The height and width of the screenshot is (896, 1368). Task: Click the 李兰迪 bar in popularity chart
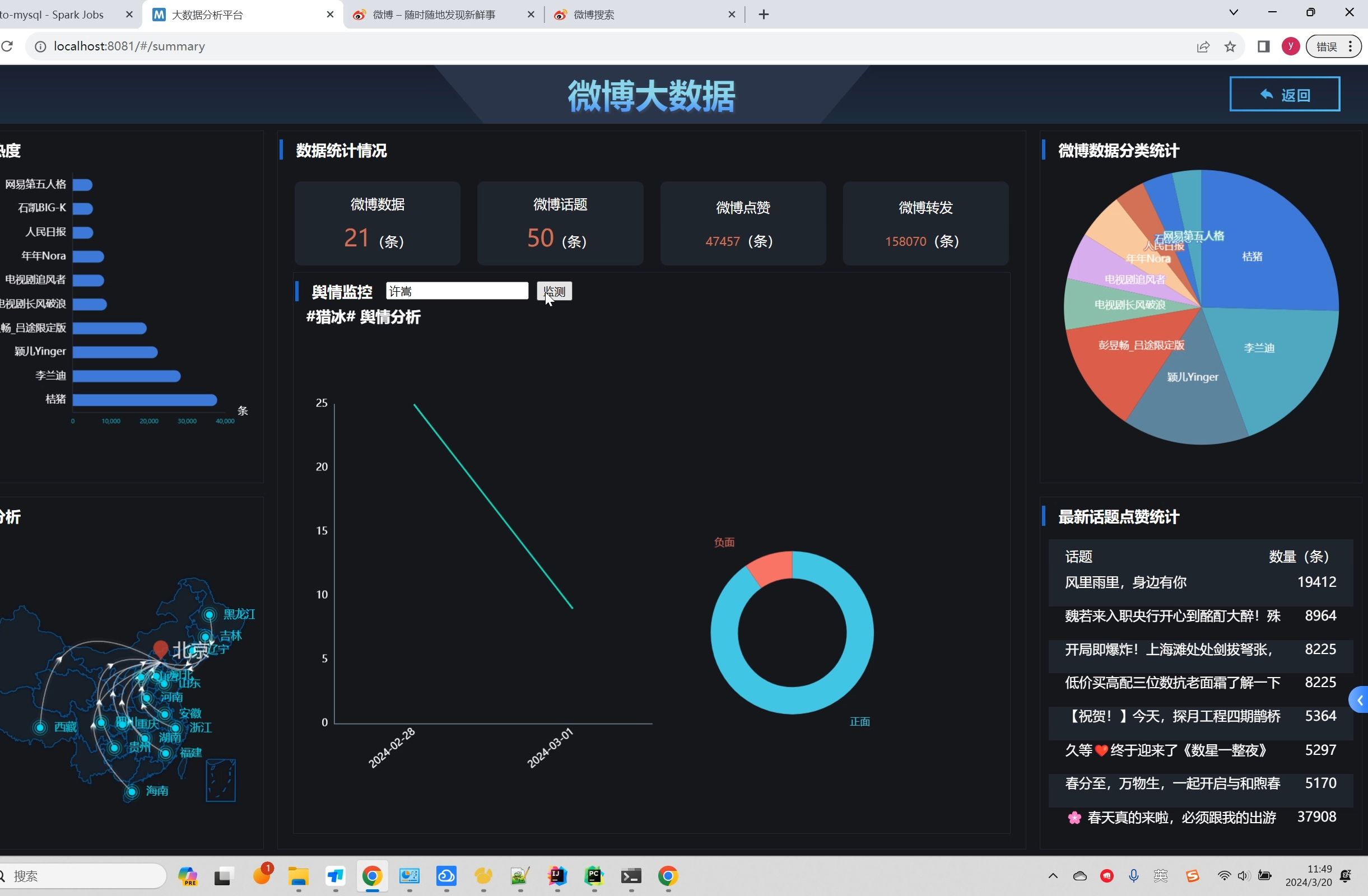(127, 376)
